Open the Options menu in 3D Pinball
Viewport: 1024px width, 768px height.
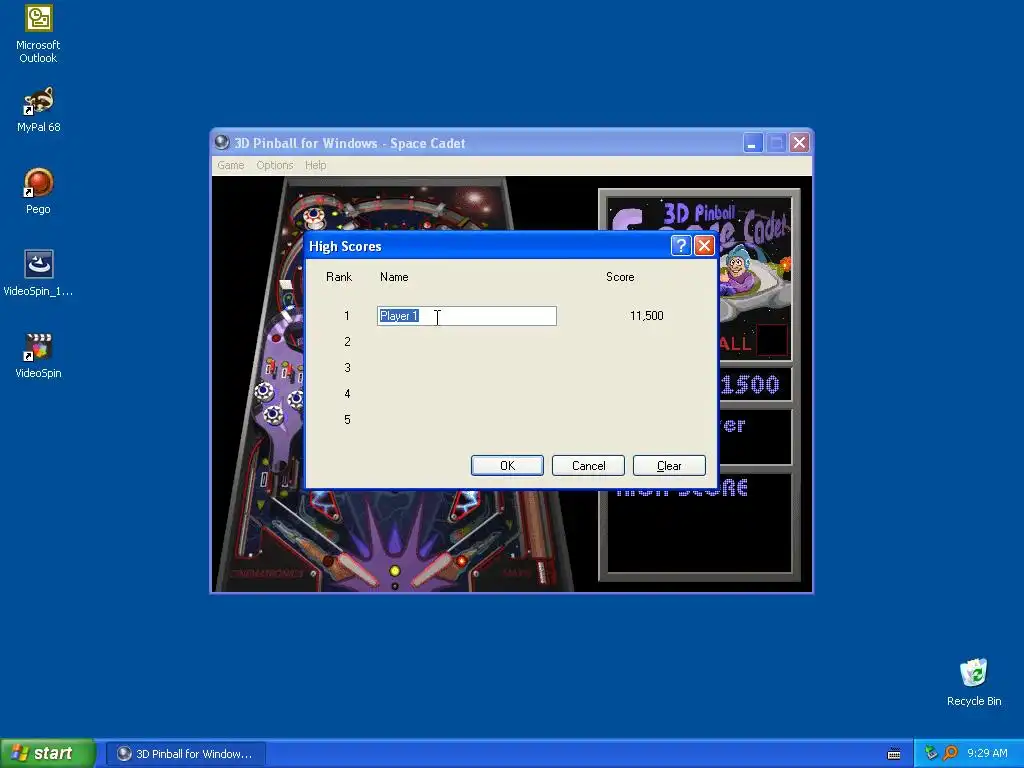coord(275,165)
